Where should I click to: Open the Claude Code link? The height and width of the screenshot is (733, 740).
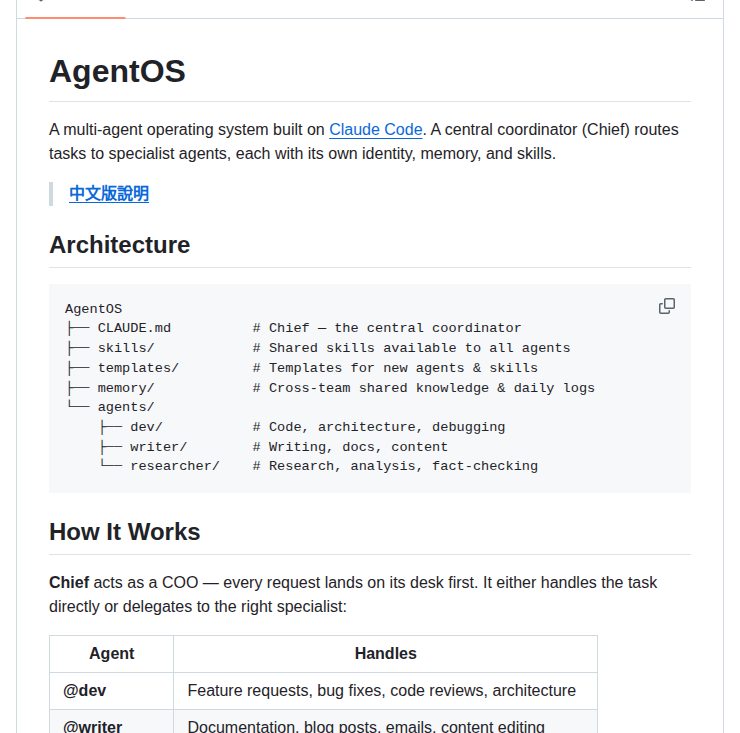(x=376, y=129)
